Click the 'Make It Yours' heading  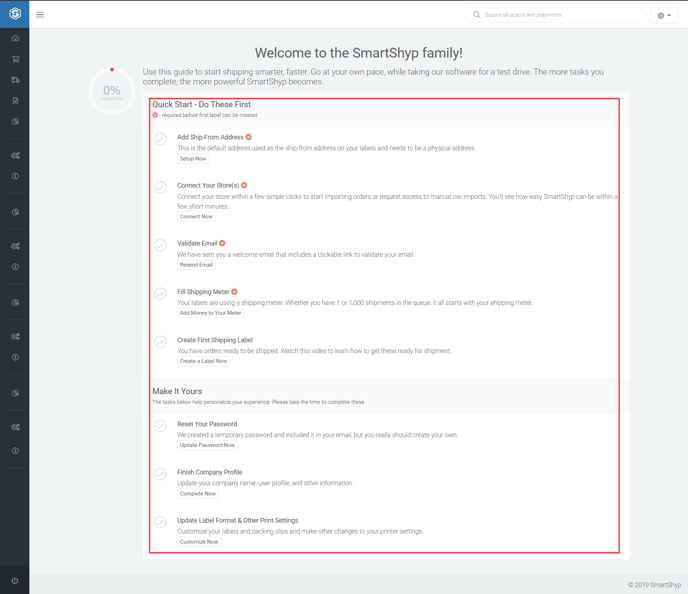177,391
